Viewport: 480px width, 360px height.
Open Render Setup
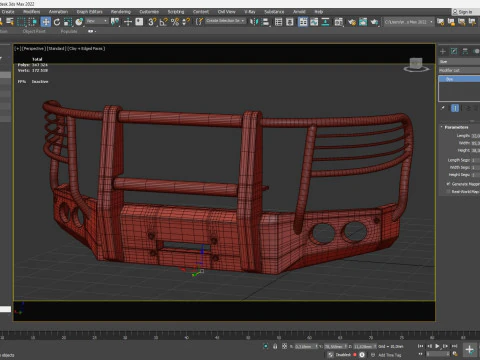pyautogui.click(x=352, y=22)
